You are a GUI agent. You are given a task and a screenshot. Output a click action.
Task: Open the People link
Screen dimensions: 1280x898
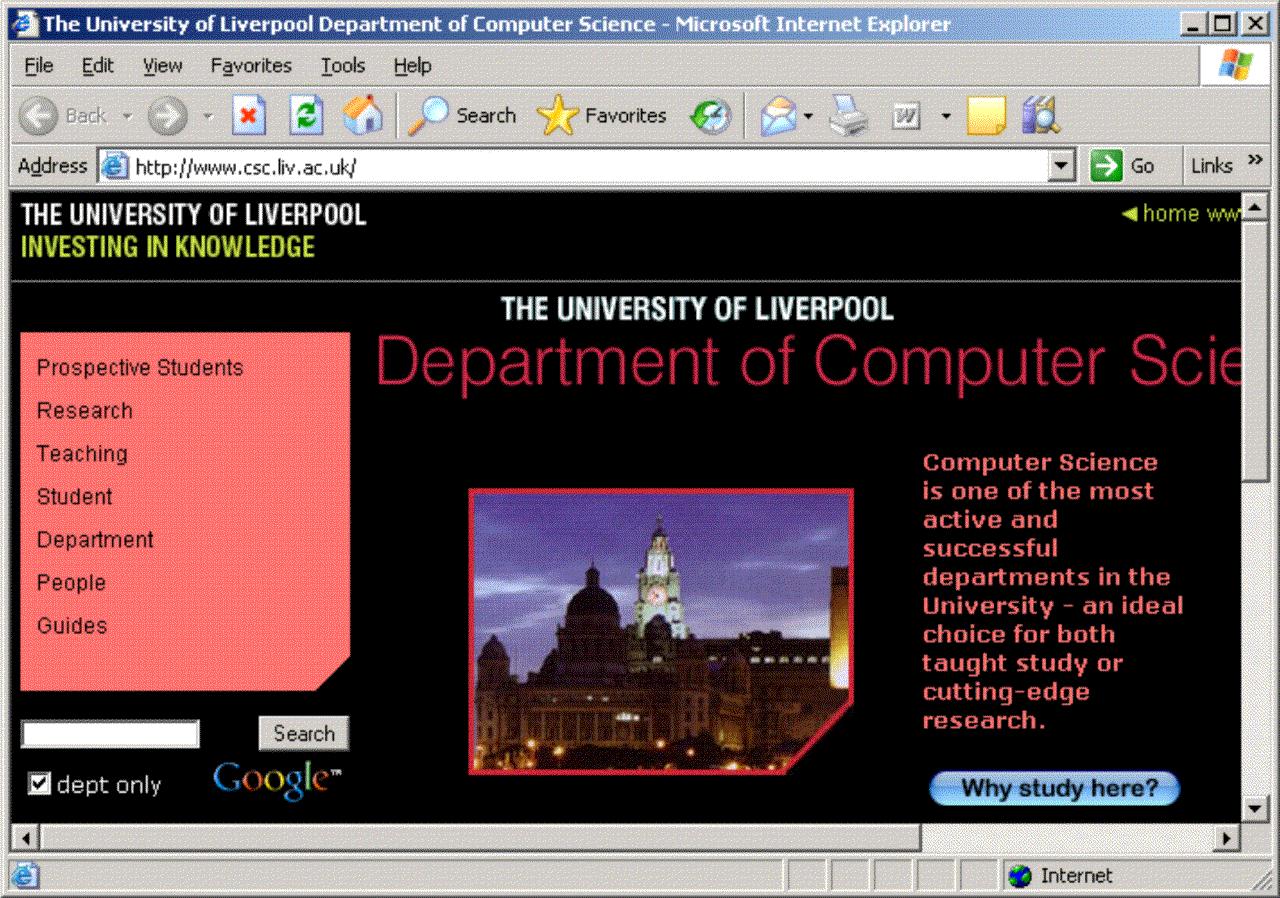(71, 583)
